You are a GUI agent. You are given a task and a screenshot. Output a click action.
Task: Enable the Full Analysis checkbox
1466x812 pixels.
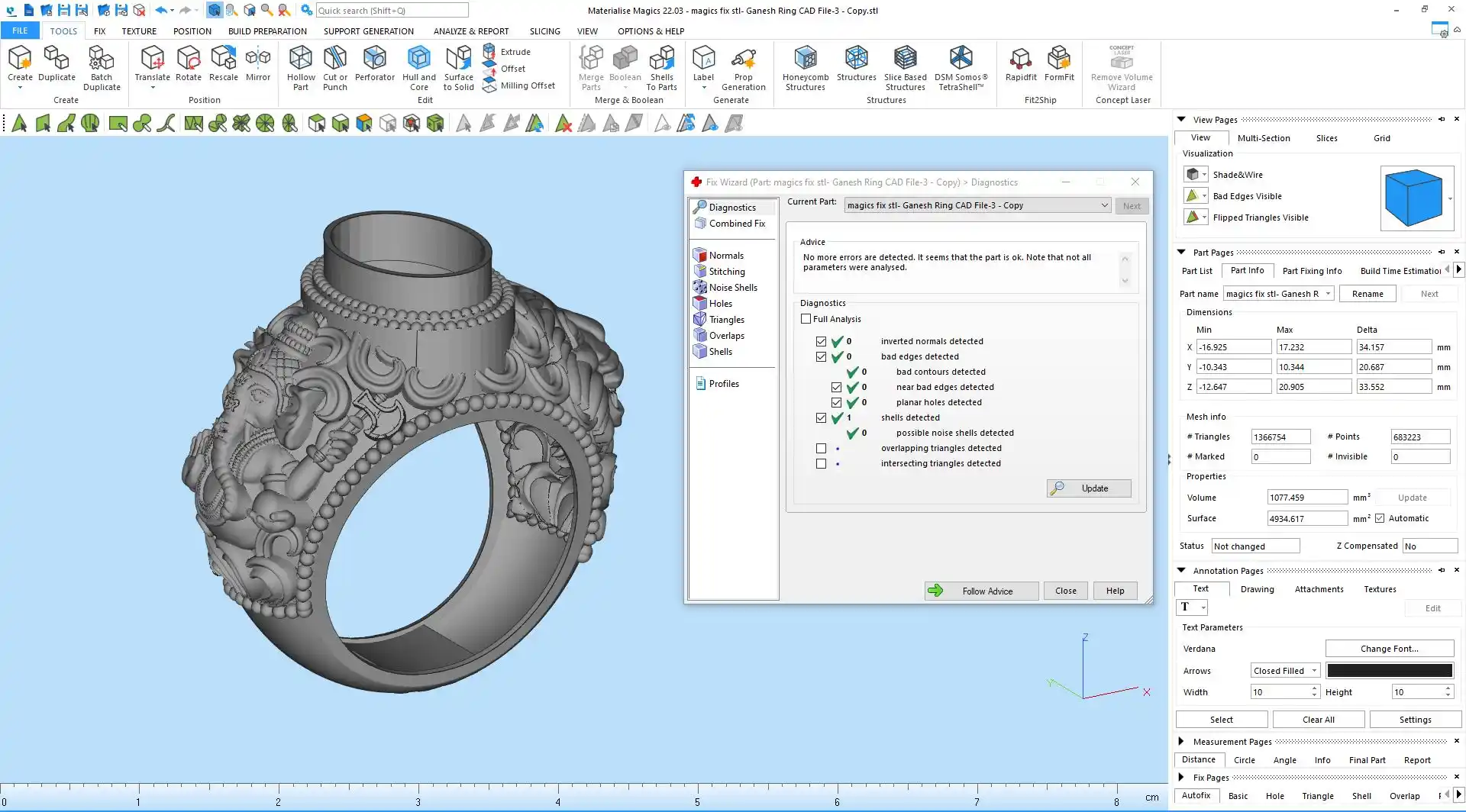tap(806, 319)
